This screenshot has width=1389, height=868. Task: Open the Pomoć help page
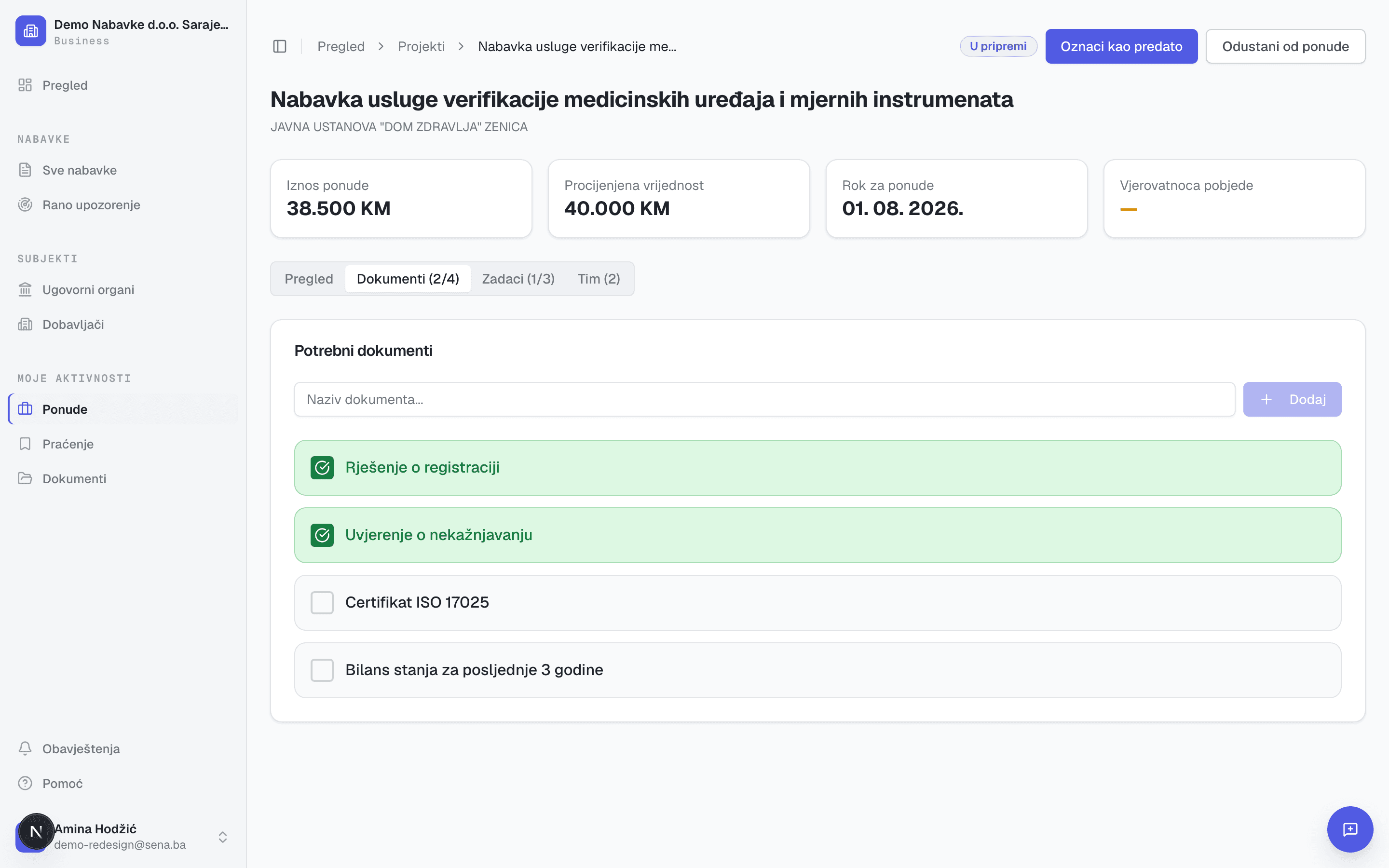(x=123, y=784)
